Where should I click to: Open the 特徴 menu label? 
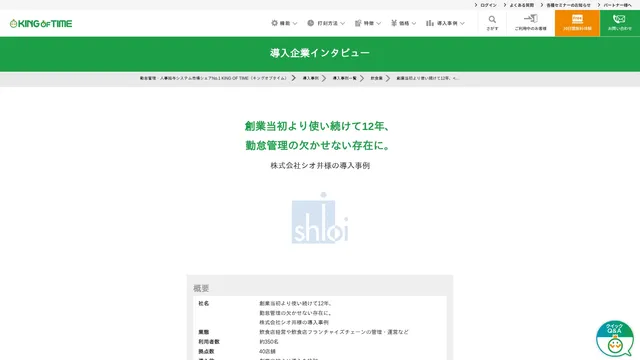(369, 24)
